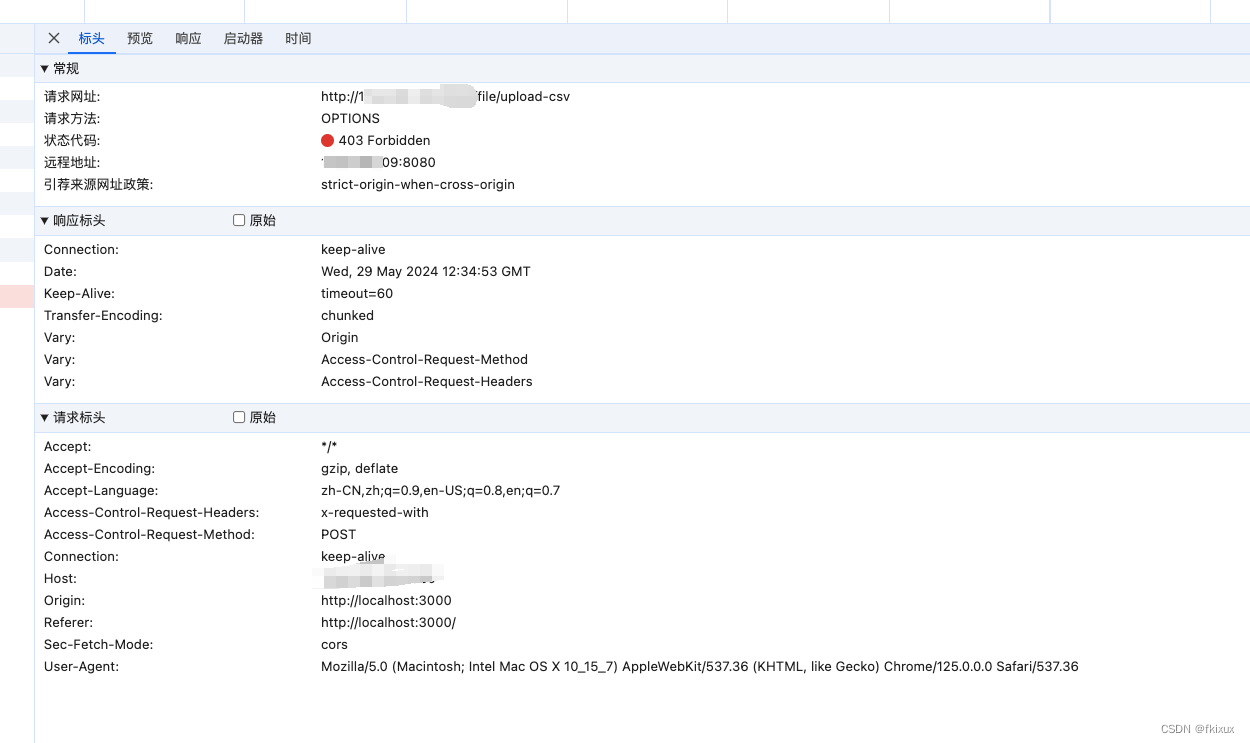Image resolution: width=1250 pixels, height=743 pixels.
Task: Collapse the 常规 section
Action: click(59, 68)
